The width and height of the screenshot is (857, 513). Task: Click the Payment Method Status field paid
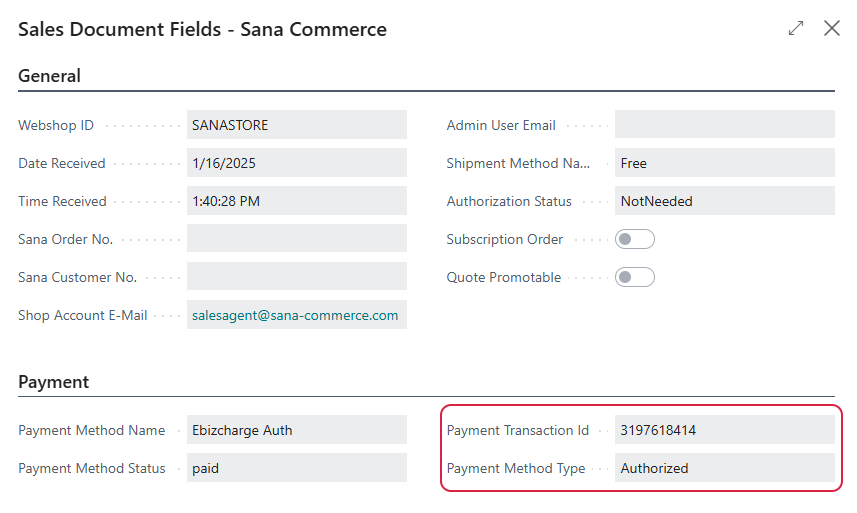pos(297,468)
